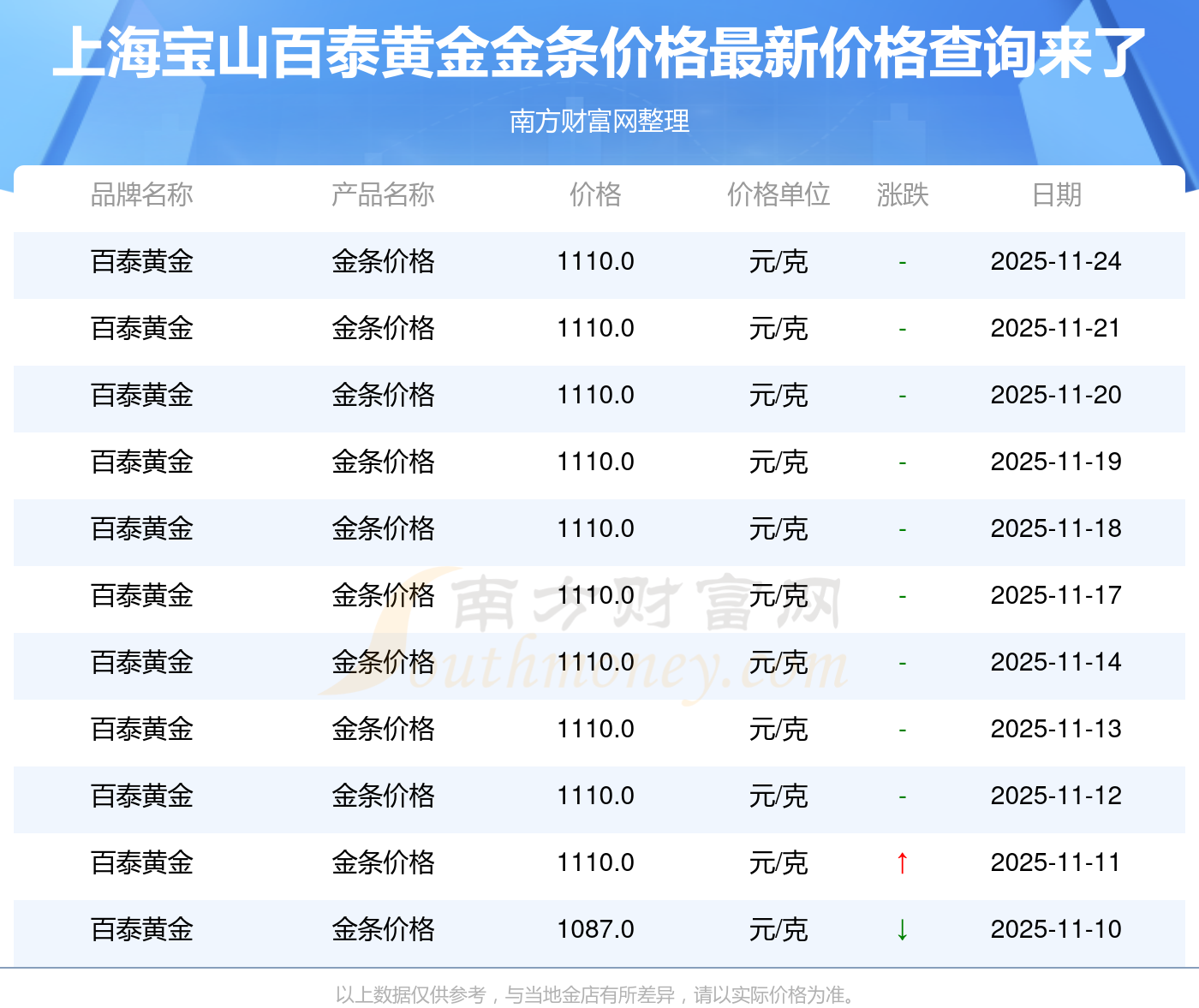Click the 价格单位 column header
1199x1008 pixels.
pyautogui.click(x=778, y=194)
